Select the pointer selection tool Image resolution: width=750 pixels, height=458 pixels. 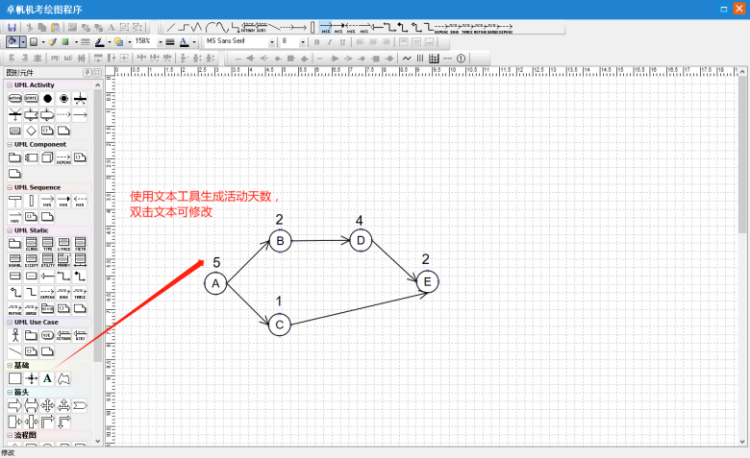[x=12, y=42]
